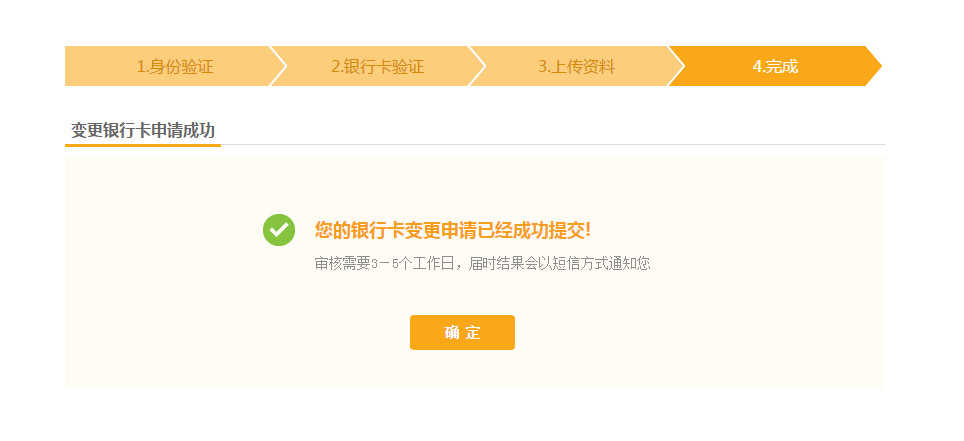Click the 审核需要3-5个工作日 text
The width and height of the screenshot is (964, 441).
point(384,264)
